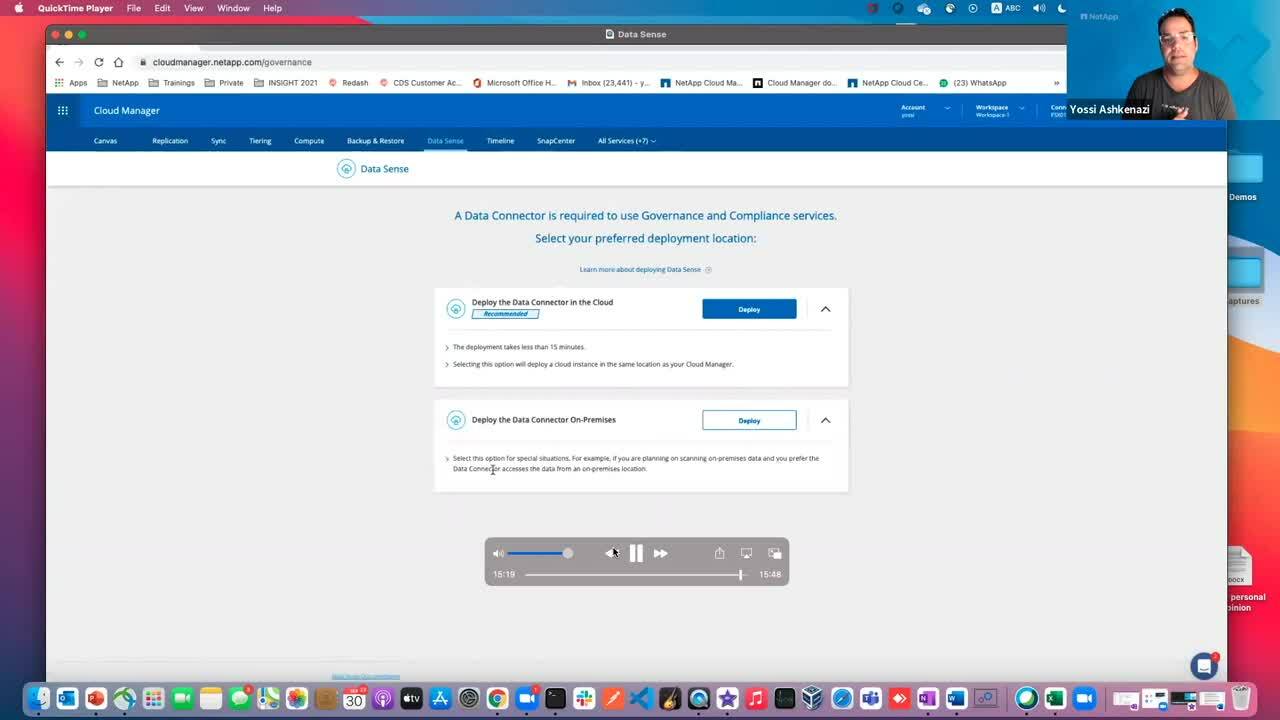
Task: Open the Trash in the Dock
Action: click(1241, 698)
